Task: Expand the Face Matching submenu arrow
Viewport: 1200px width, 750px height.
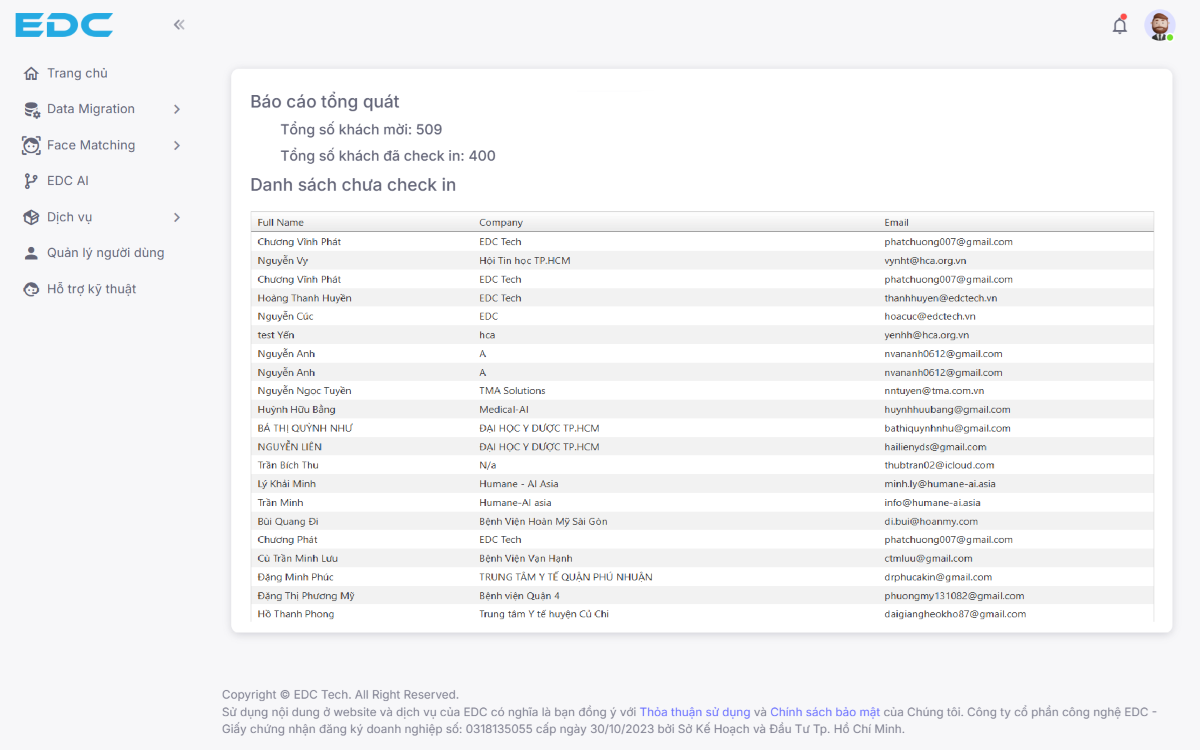Action: (x=176, y=145)
